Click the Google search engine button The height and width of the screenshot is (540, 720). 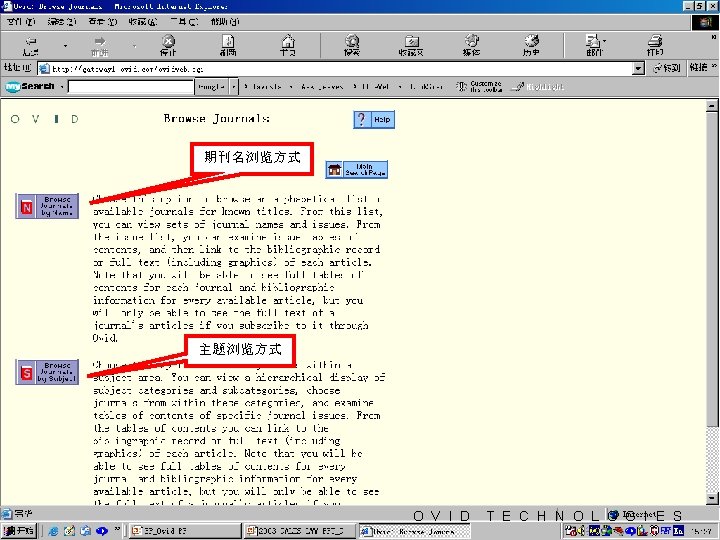pos(211,86)
